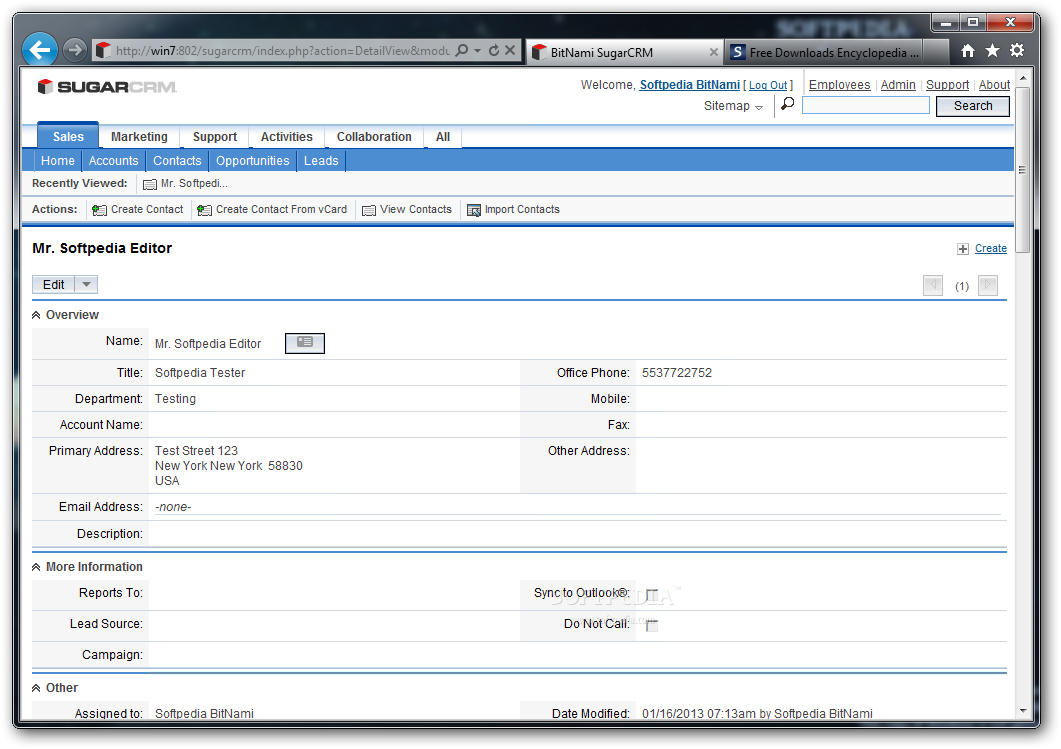Click the magnifier icon beside search field
The width and height of the screenshot is (1061, 749).
click(788, 104)
